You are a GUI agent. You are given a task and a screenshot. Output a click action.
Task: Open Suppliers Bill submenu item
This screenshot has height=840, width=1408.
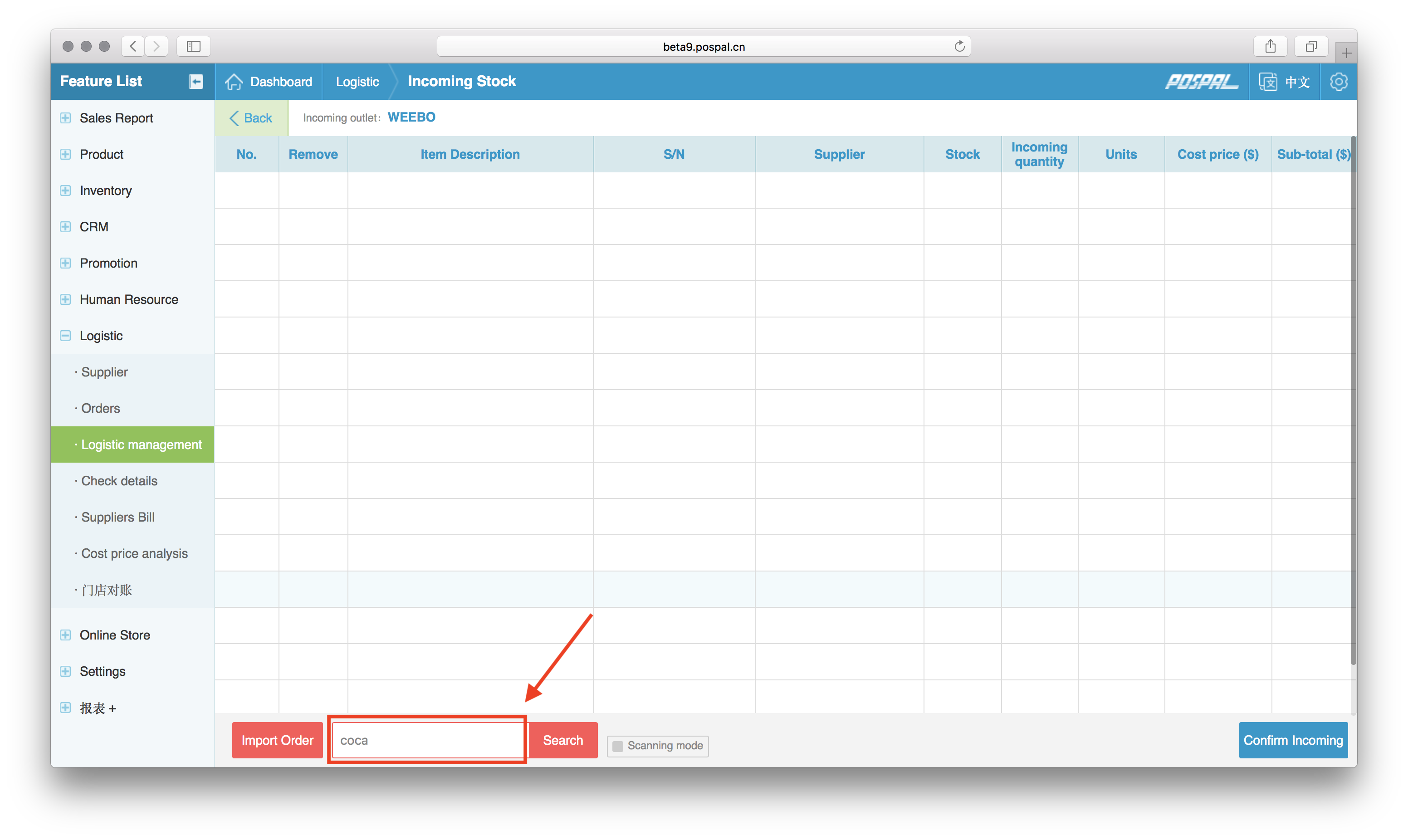(117, 518)
